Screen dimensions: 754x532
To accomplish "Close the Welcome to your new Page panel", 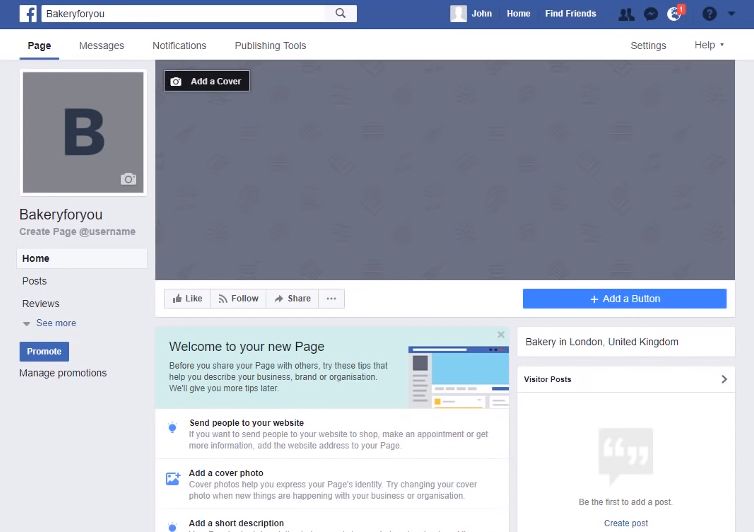I will (501, 335).
